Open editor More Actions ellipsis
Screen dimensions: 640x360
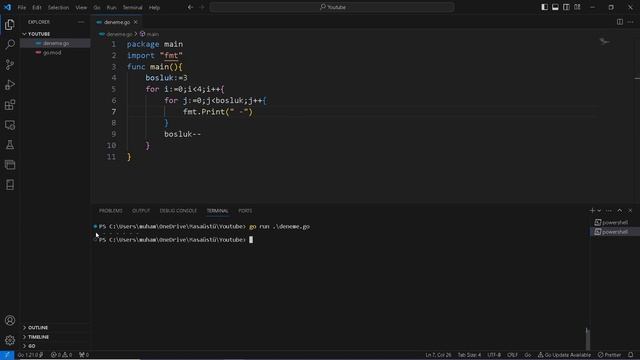[630, 22]
